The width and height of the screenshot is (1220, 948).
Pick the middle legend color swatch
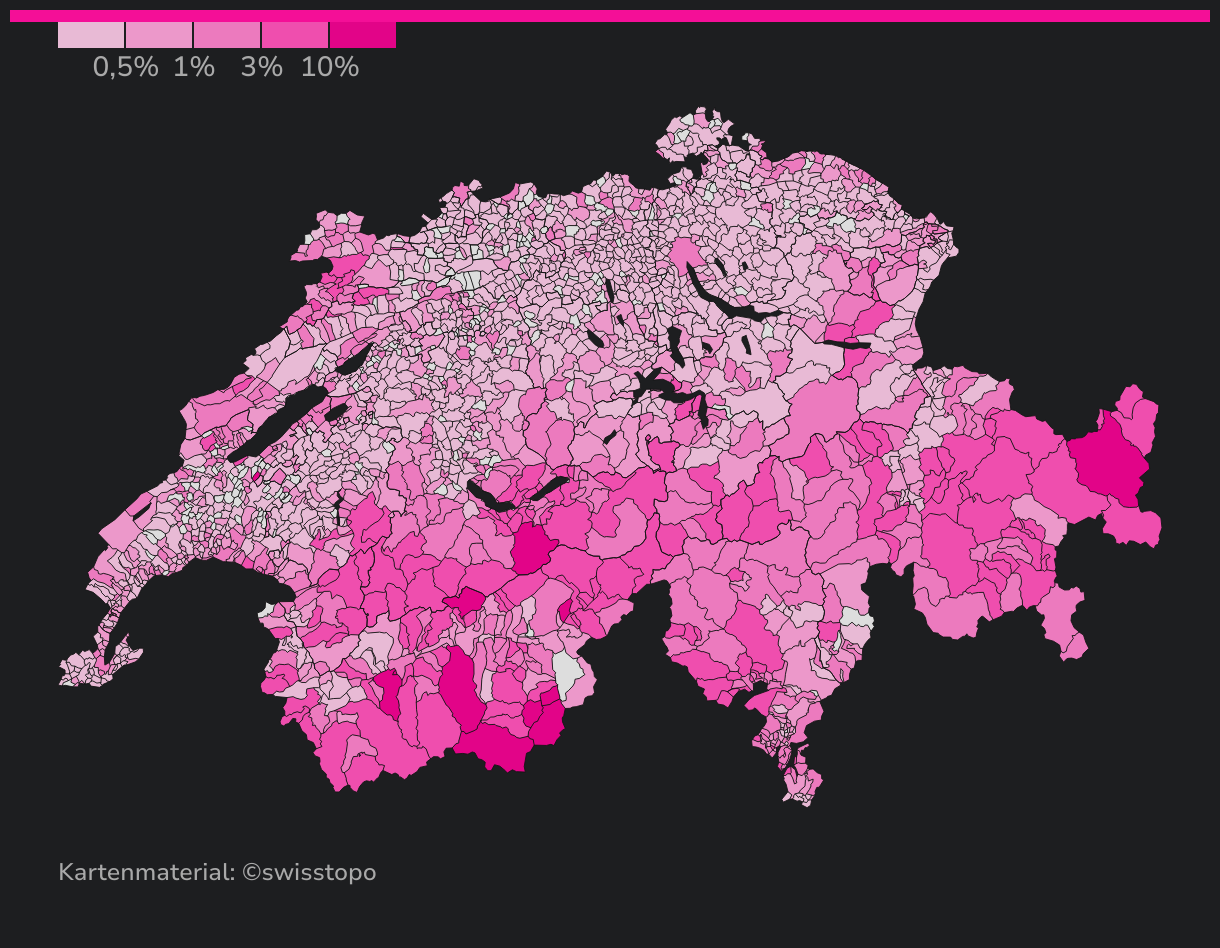coord(227,35)
